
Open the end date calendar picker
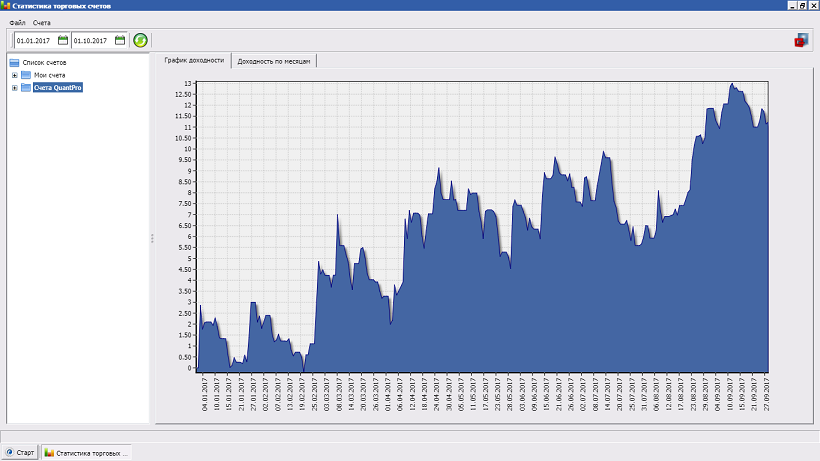click(x=120, y=40)
